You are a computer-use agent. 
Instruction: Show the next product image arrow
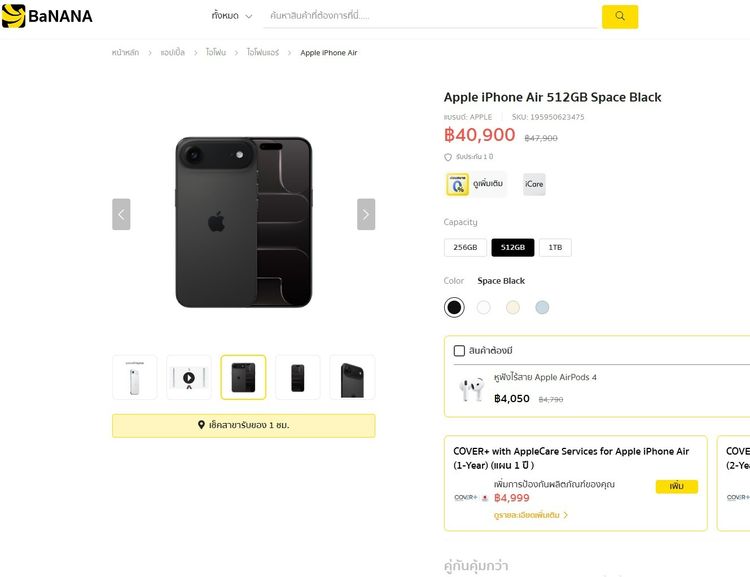tap(366, 214)
